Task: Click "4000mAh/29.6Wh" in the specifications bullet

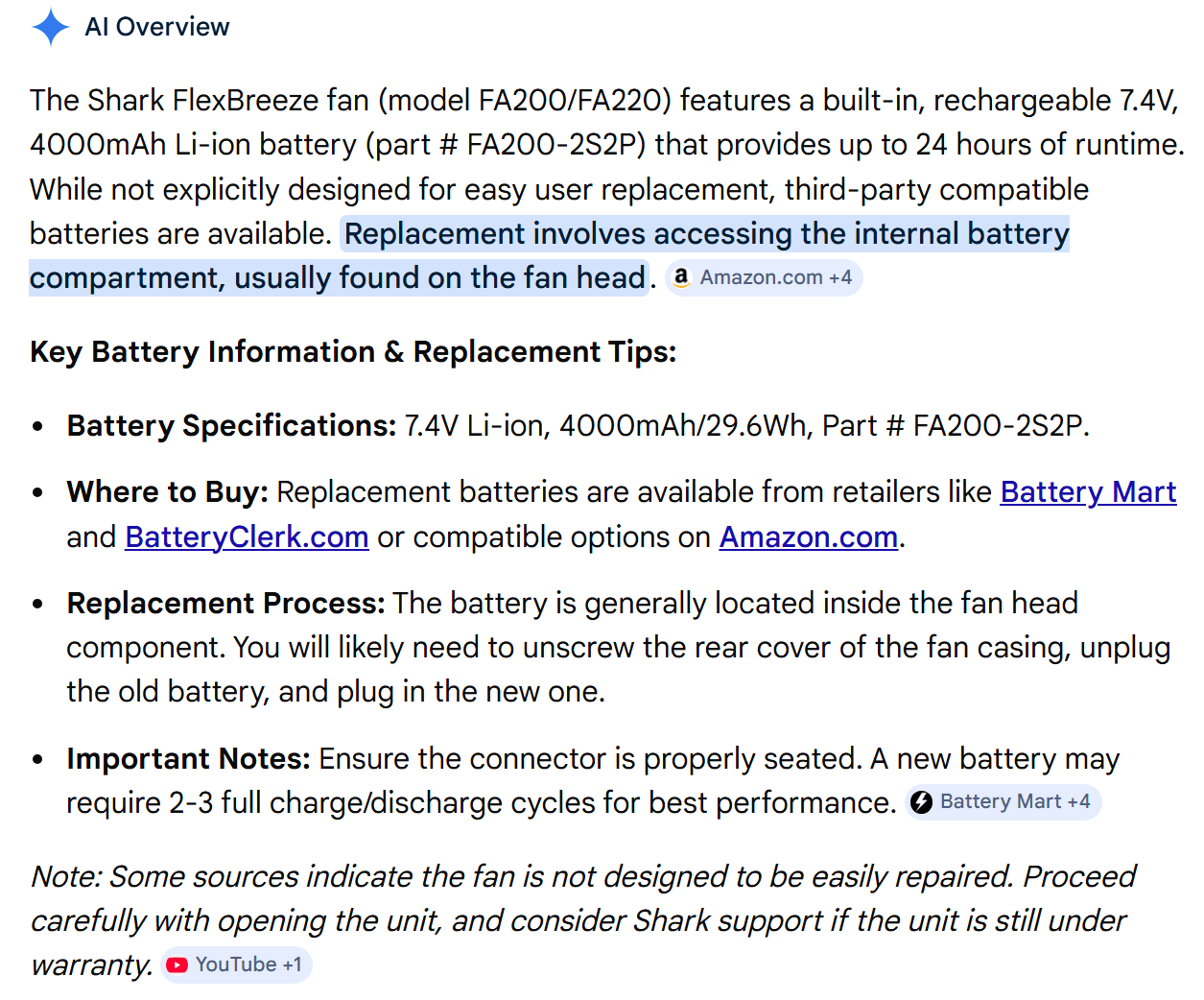Action: coord(683,425)
